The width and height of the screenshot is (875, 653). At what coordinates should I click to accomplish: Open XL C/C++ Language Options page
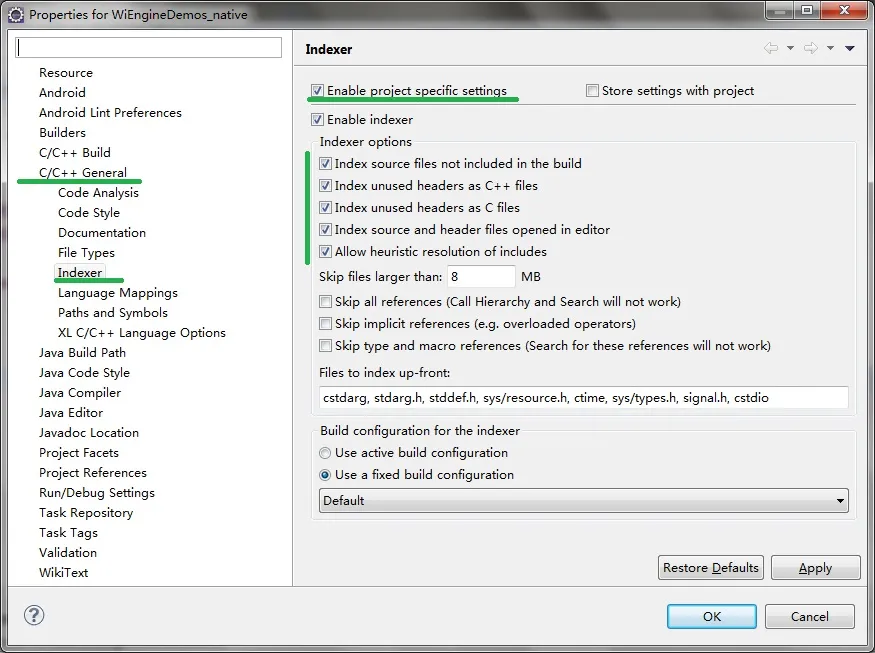[x=142, y=333]
